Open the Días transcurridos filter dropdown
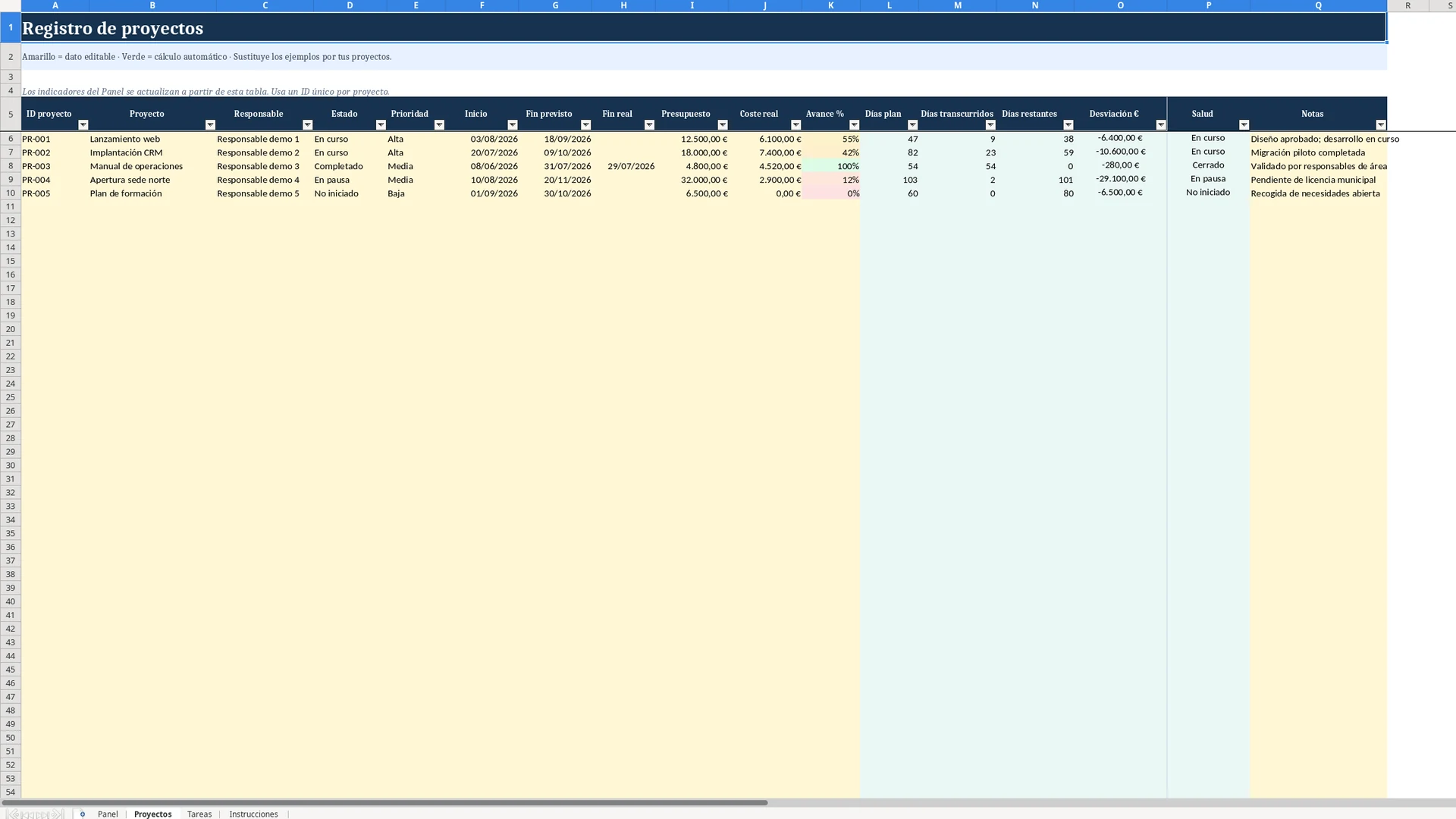 point(990,125)
